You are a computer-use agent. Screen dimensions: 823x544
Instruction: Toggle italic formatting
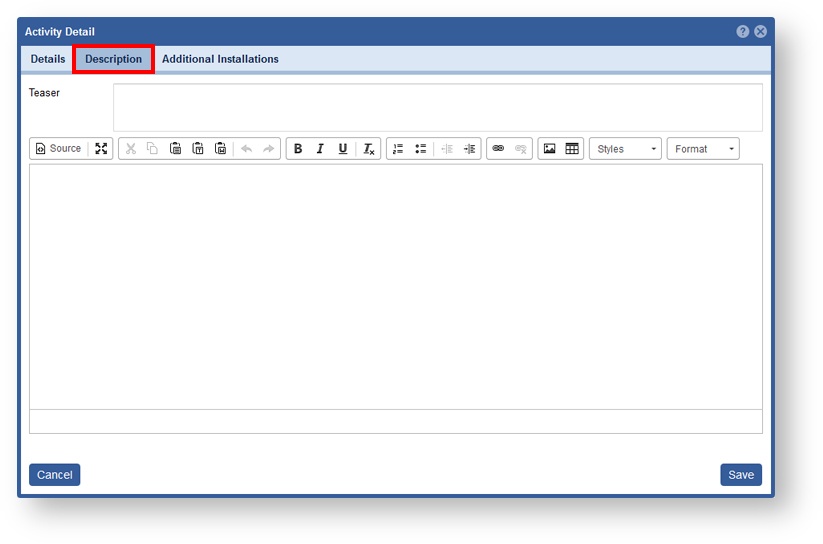(x=320, y=149)
